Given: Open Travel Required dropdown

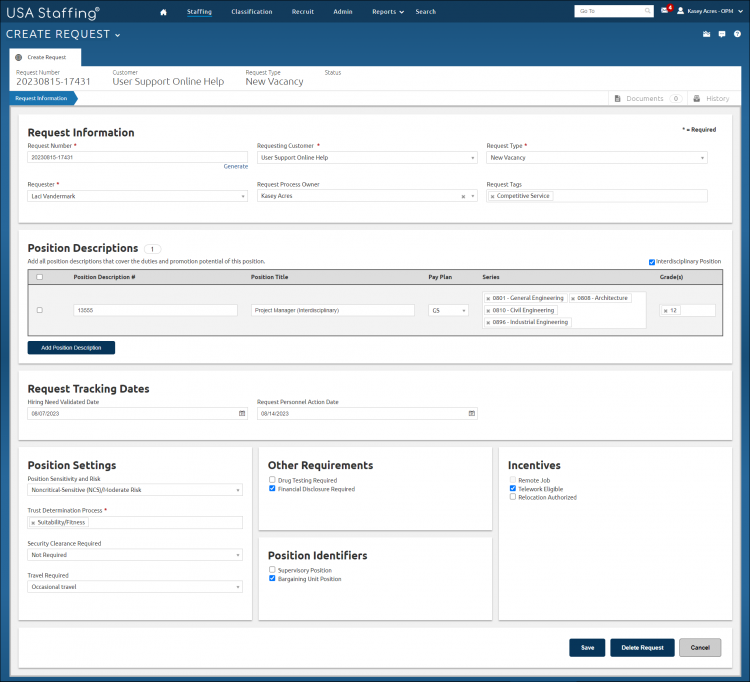Looking at the screenshot, I should click(x=135, y=587).
